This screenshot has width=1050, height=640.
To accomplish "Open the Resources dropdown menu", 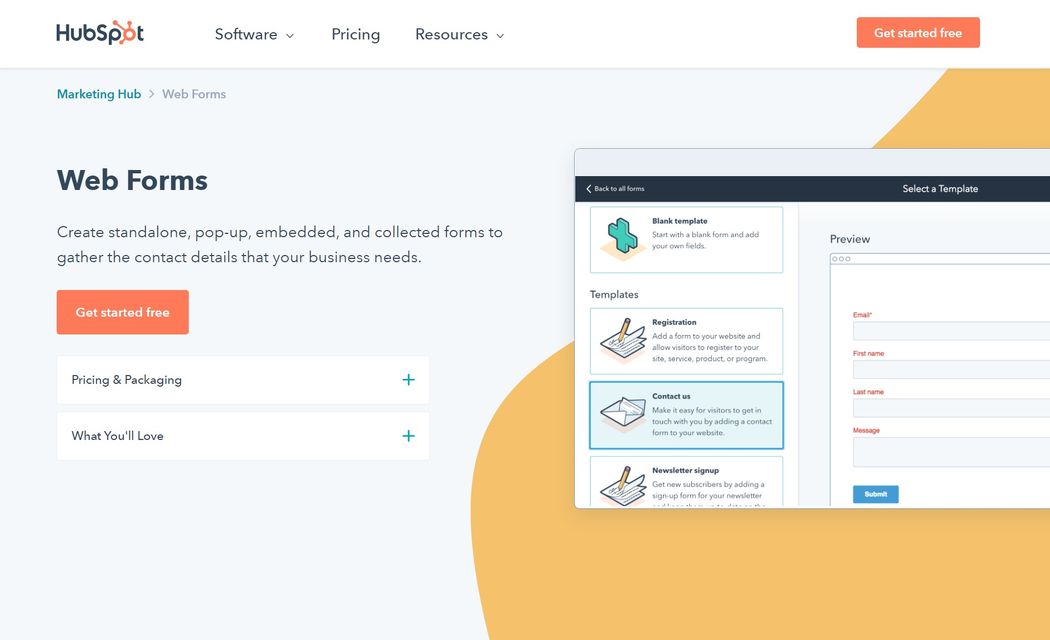I will (459, 34).
